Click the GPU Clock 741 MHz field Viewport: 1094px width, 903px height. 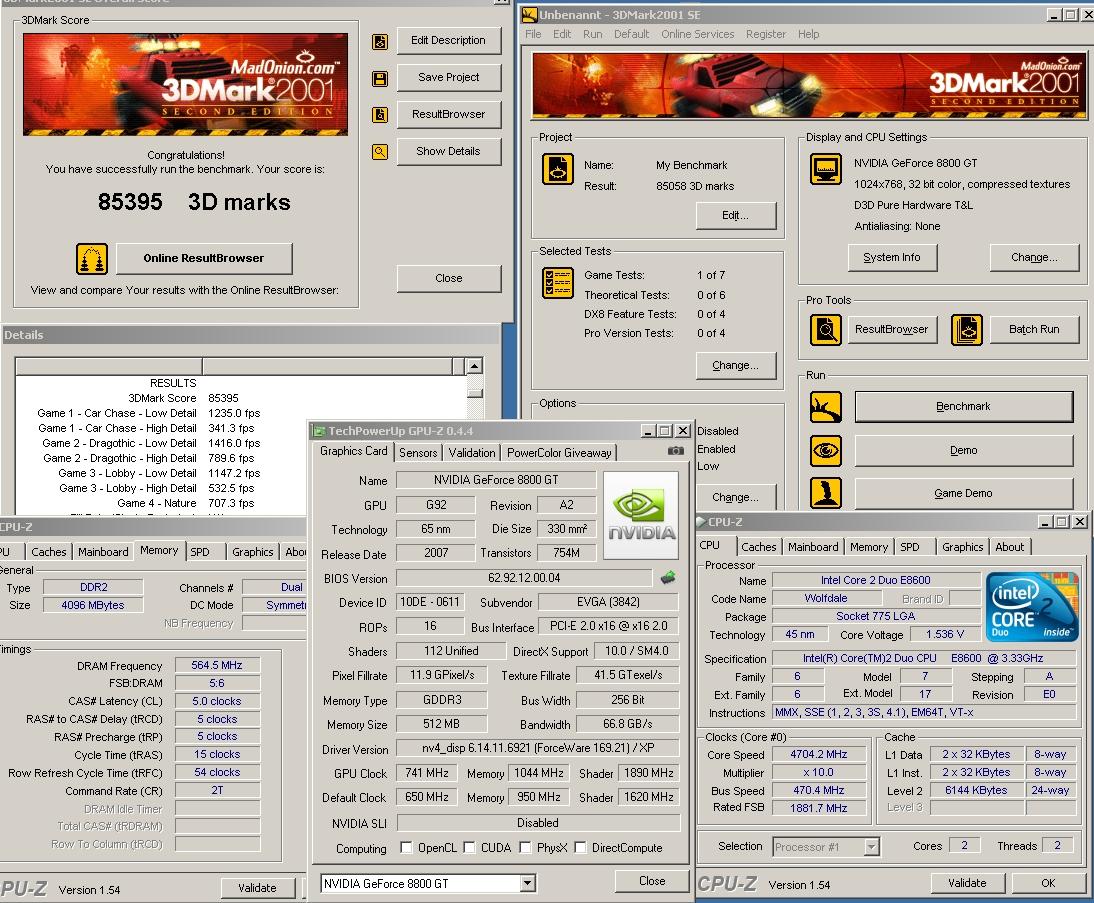(426, 773)
